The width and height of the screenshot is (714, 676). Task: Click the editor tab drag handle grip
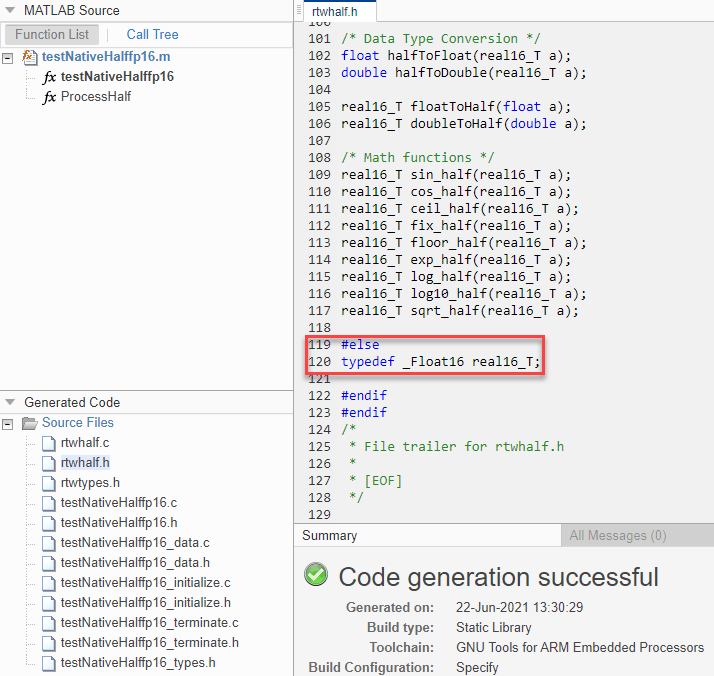299,10
